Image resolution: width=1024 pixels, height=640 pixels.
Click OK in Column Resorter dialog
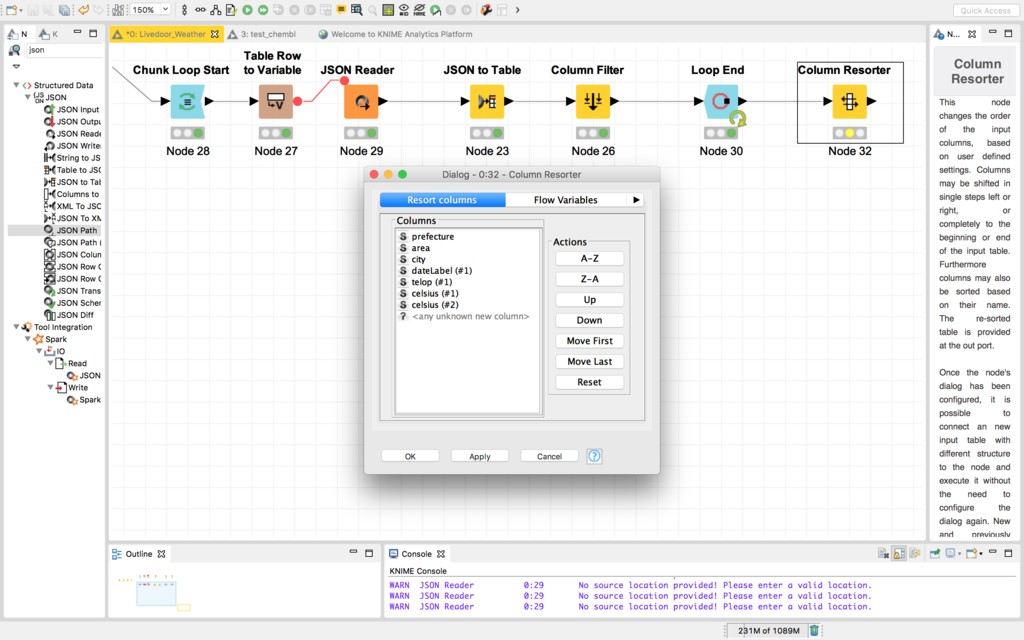410,456
